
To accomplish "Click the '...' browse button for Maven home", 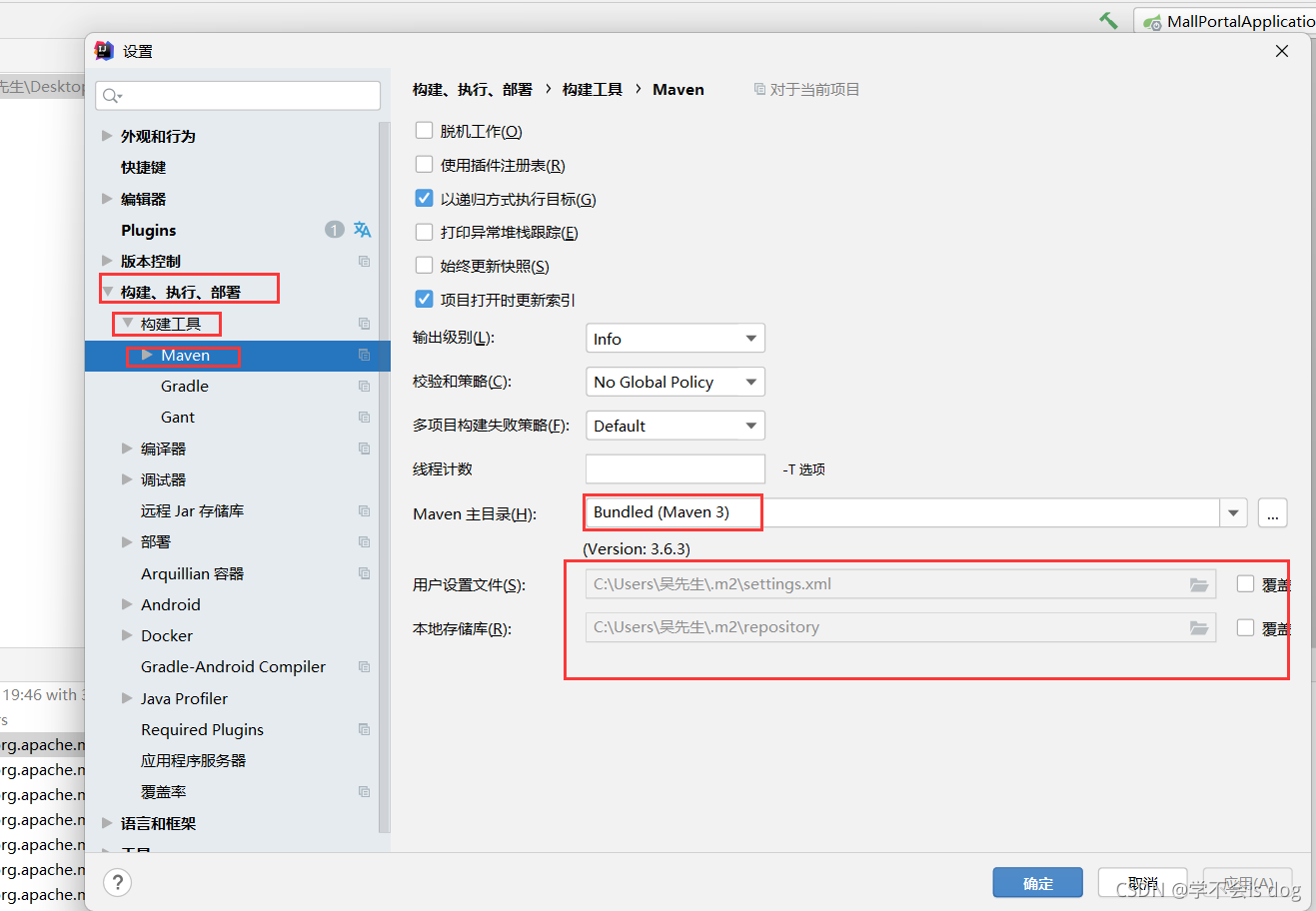I will click(1272, 512).
